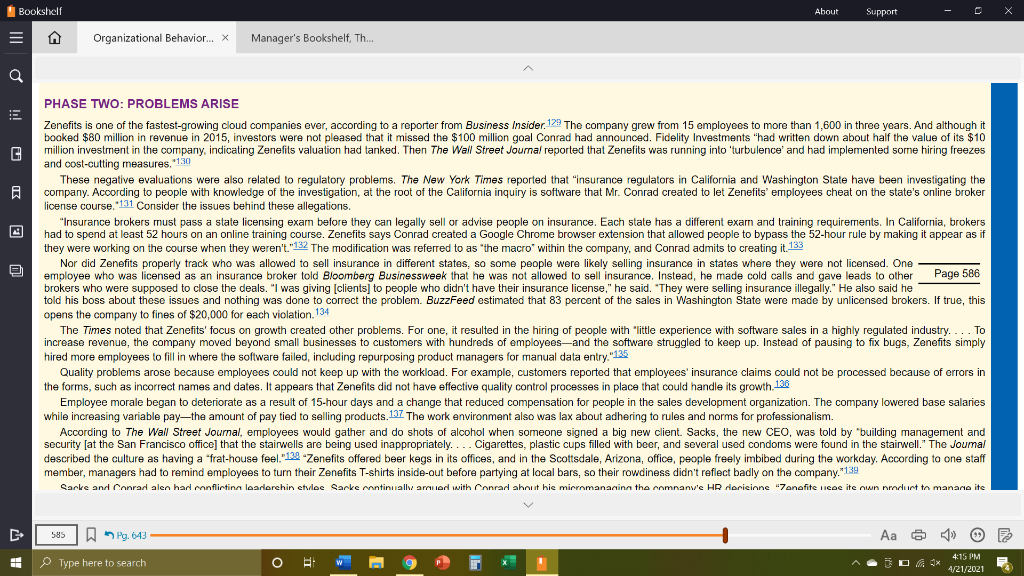The width and height of the screenshot is (1024, 576).
Task: Click the page number field showing 585
Action: [x=57, y=535]
